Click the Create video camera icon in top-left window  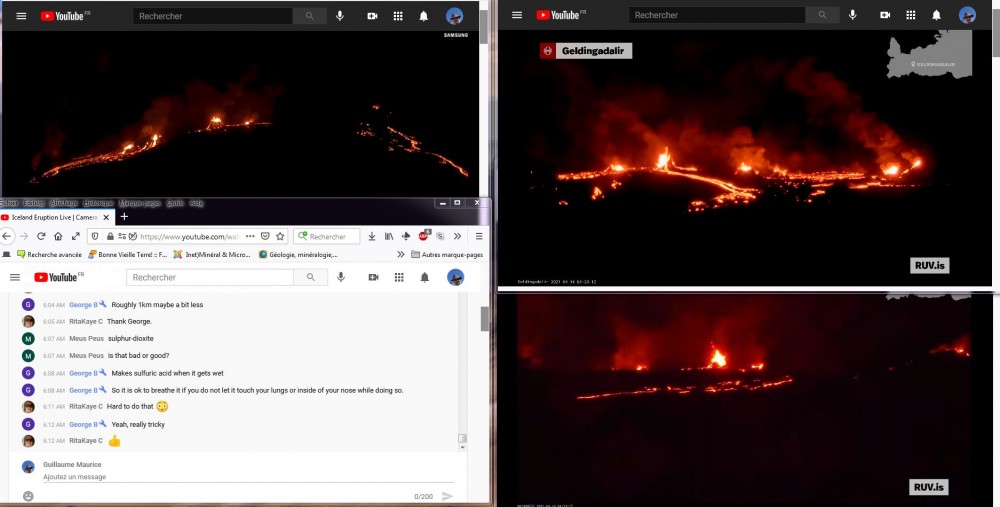click(372, 16)
